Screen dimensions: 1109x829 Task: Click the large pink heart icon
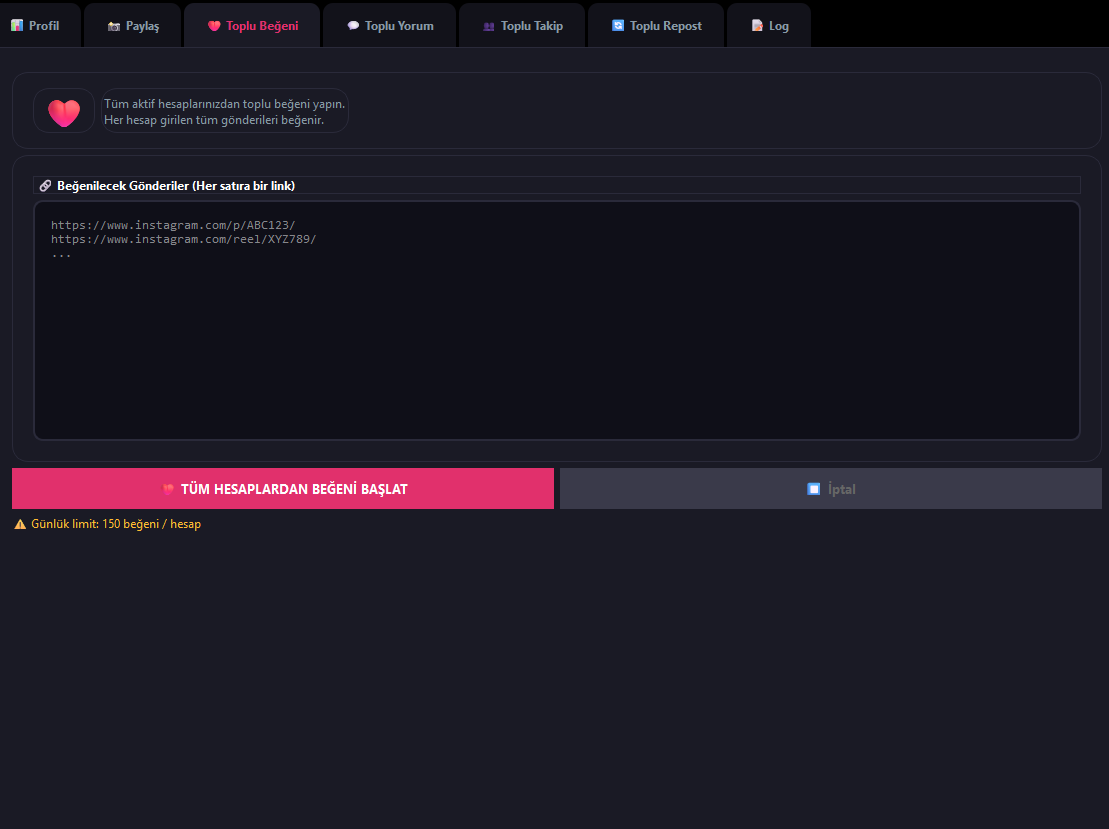(64, 112)
